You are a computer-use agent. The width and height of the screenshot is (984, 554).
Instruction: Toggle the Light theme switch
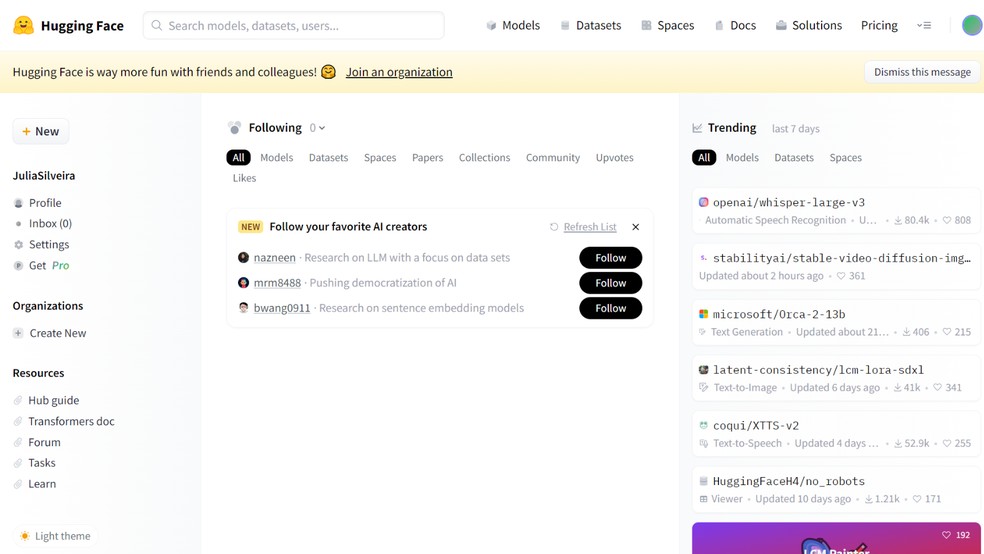click(25, 536)
